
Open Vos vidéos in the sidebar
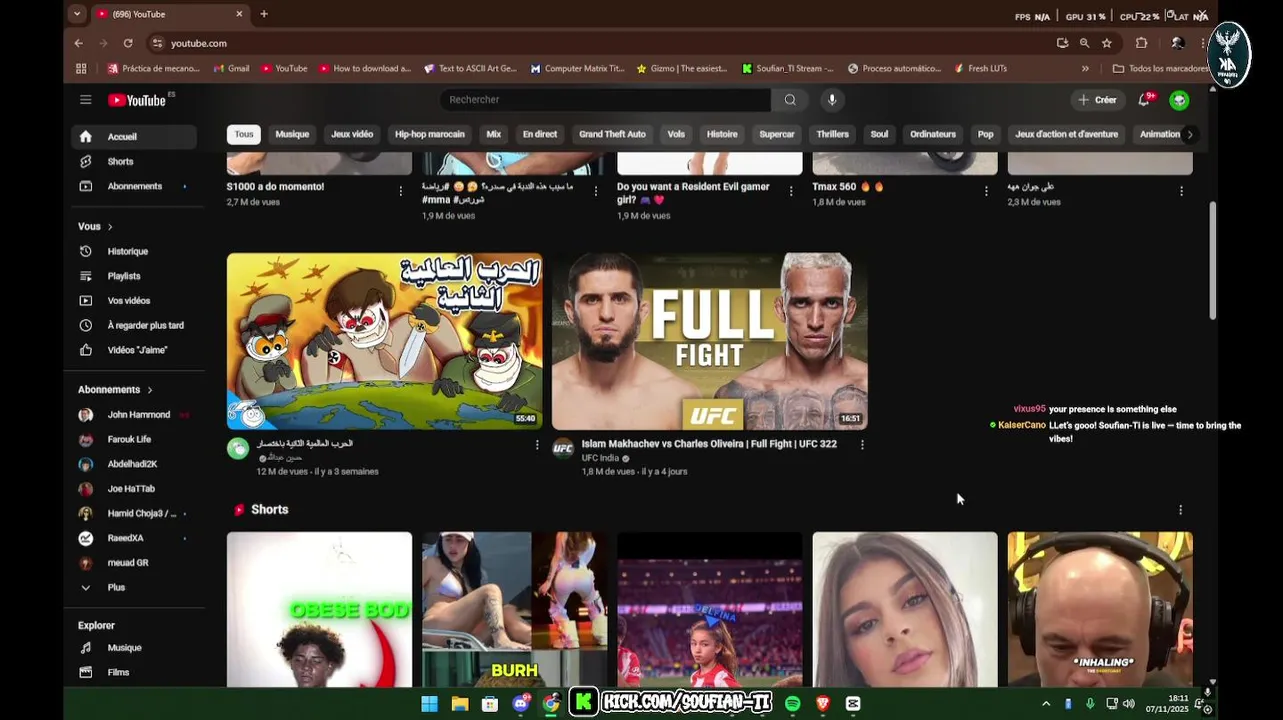(x=133, y=301)
